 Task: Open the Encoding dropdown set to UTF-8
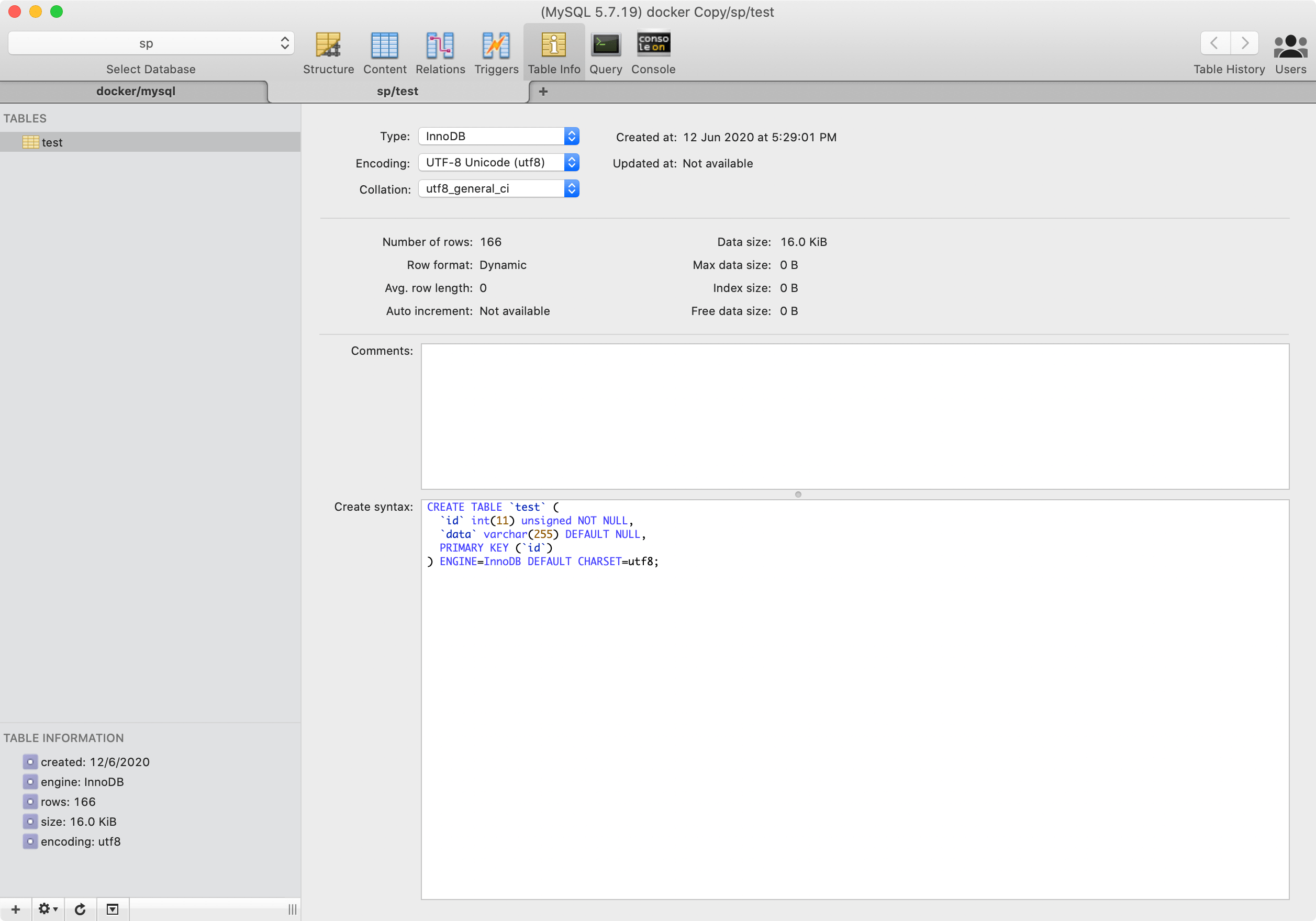[x=499, y=163]
